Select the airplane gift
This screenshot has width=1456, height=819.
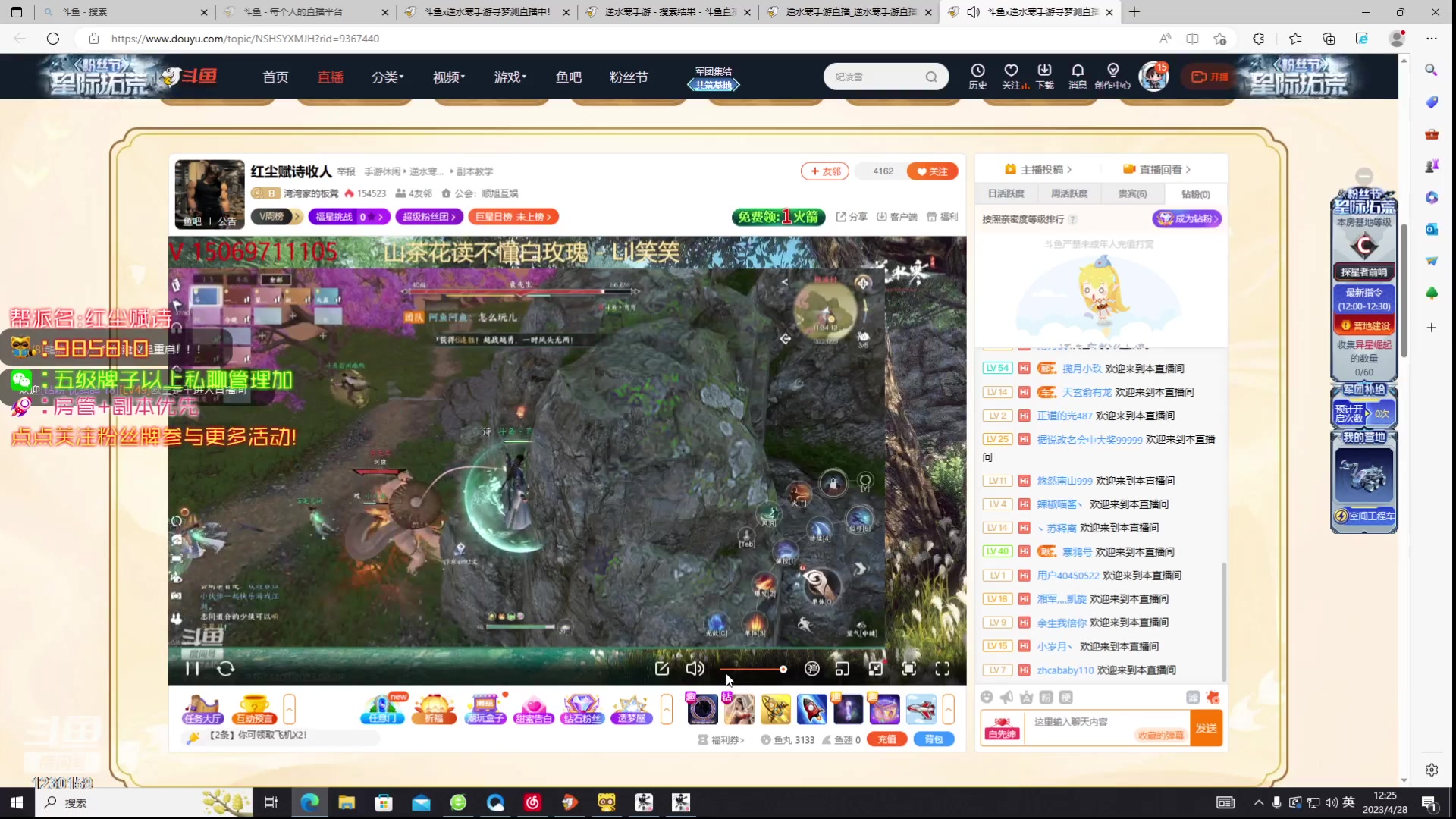tap(921, 710)
